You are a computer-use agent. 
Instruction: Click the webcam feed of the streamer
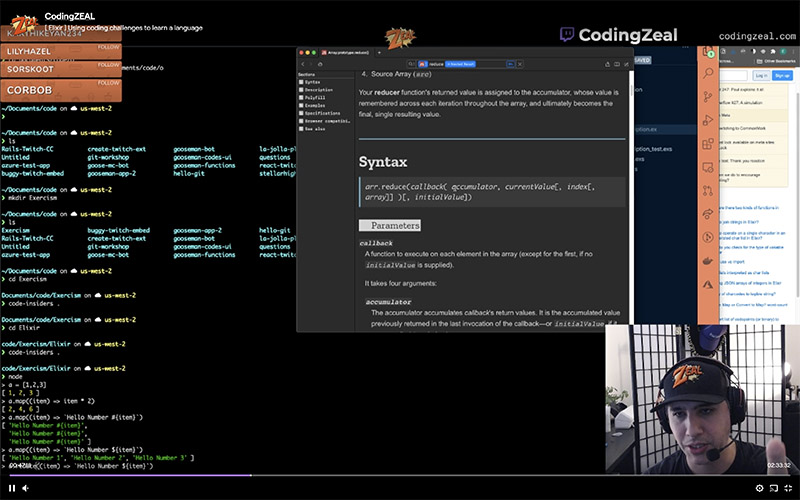coord(702,399)
